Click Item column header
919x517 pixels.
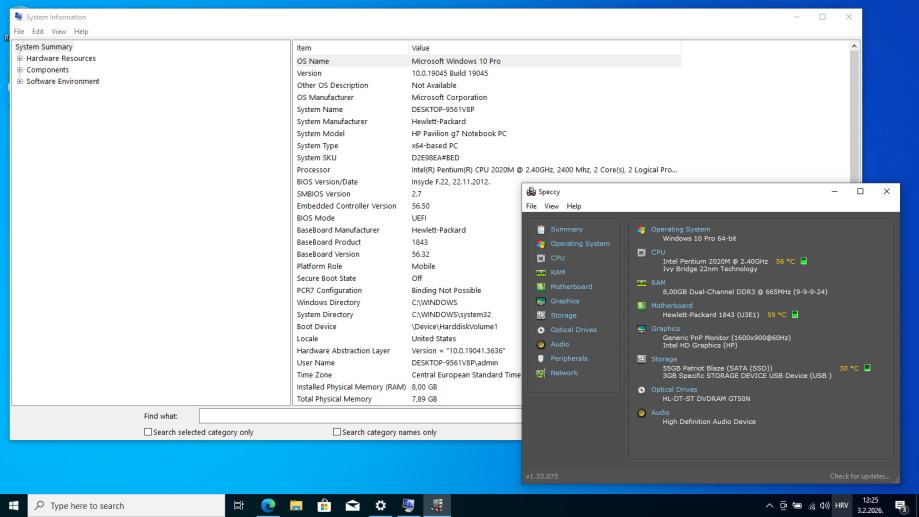pyautogui.click(x=350, y=48)
